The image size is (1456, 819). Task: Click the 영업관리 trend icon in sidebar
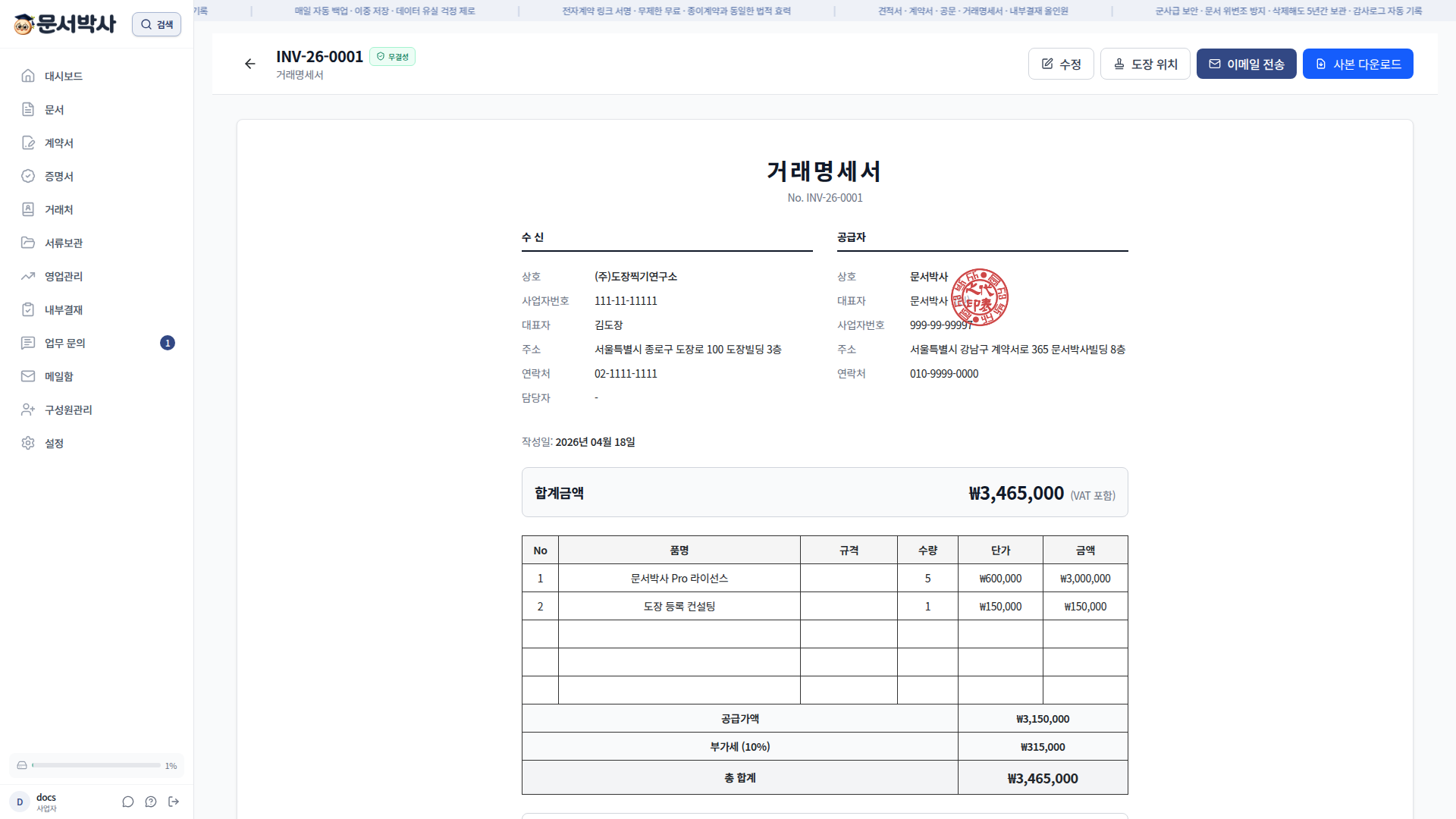tap(28, 276)
